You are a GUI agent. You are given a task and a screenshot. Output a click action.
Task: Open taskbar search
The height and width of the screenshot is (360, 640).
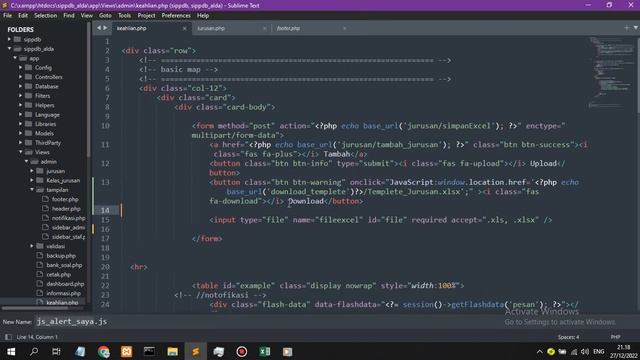[34, 351]
